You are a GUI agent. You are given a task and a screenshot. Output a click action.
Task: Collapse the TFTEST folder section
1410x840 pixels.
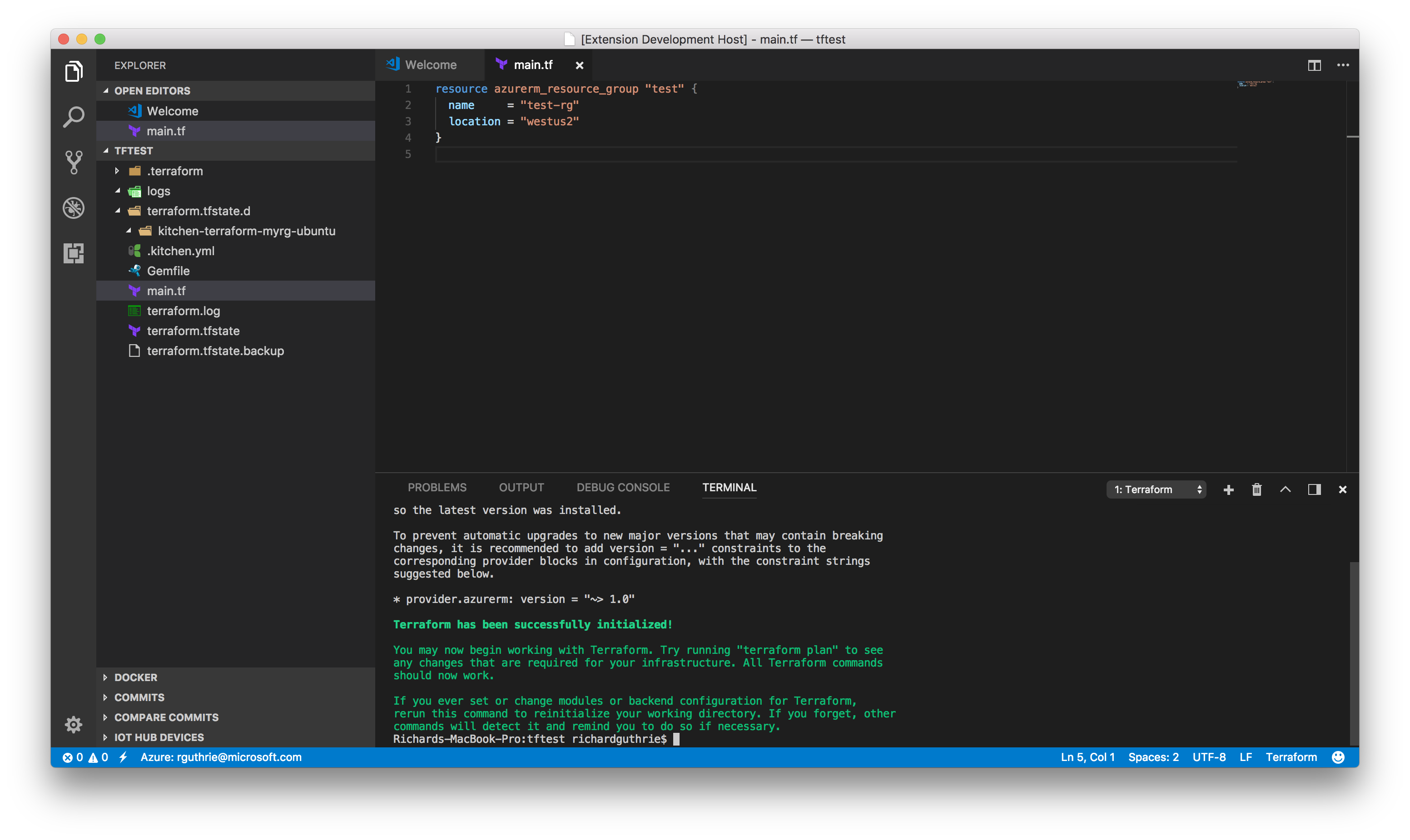click(106, 151)
